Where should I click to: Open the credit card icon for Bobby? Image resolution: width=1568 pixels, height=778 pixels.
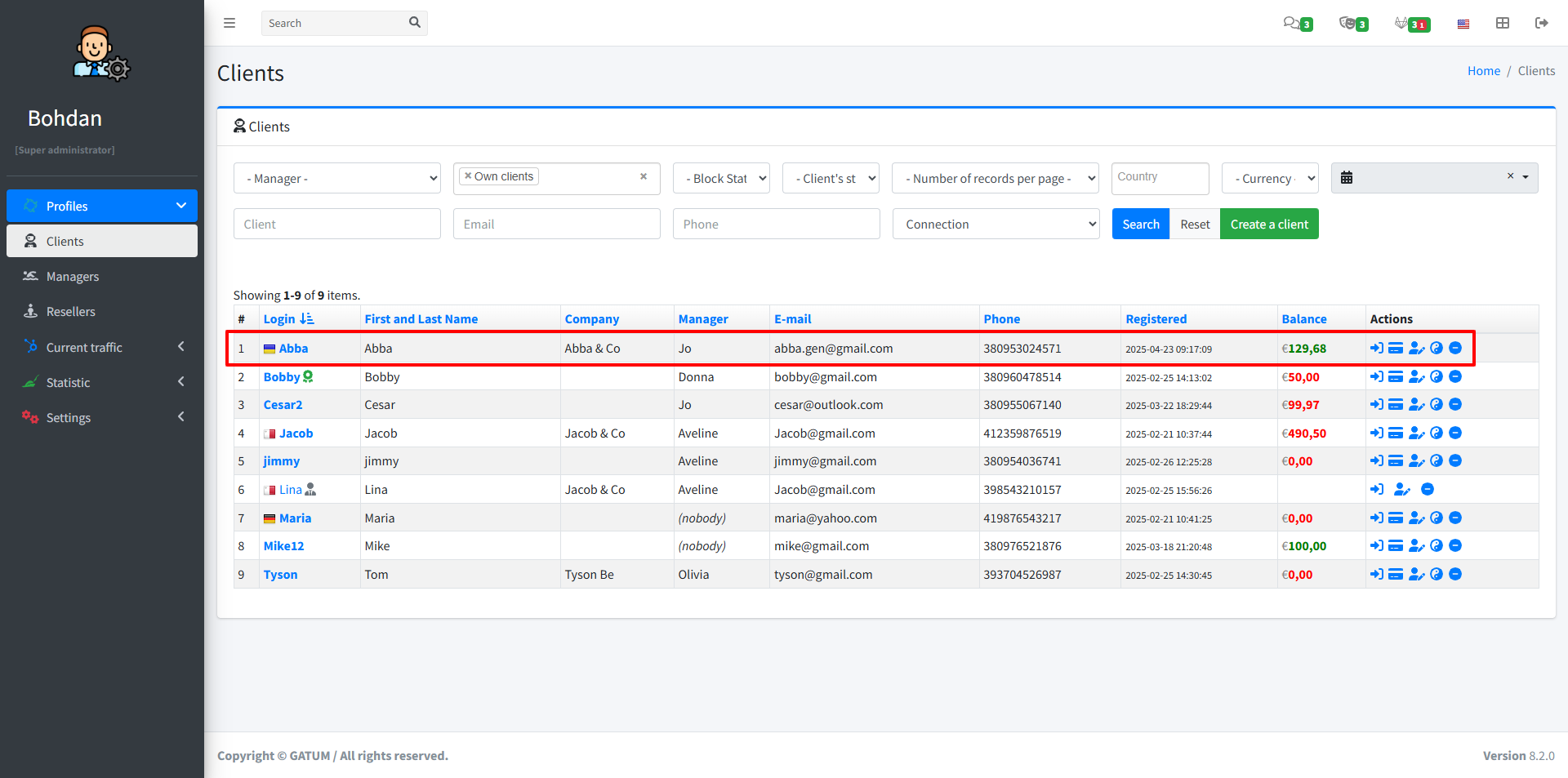coord(1396,377)
